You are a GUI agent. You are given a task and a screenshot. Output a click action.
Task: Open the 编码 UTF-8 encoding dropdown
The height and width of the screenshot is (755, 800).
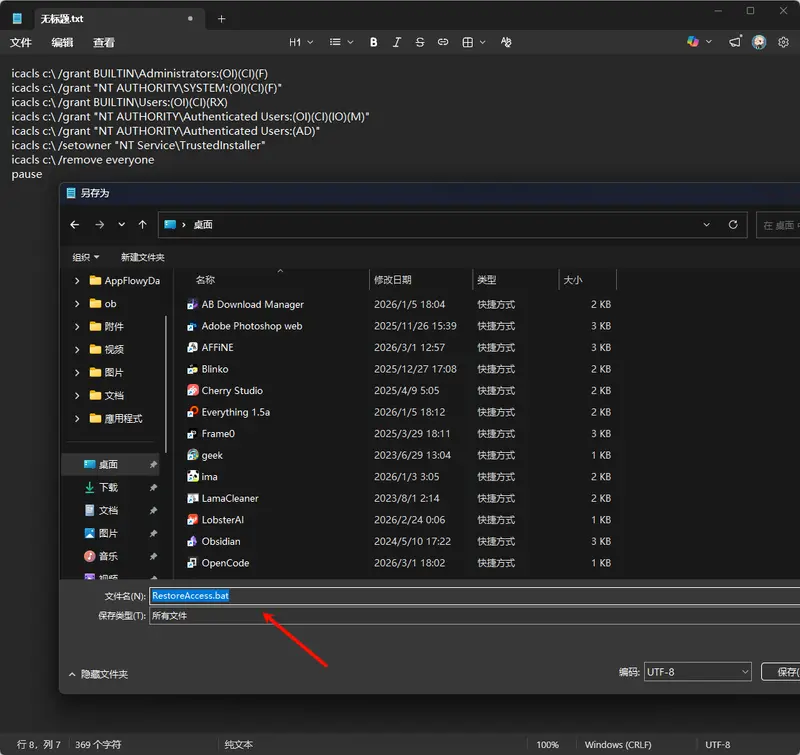[697, 672]
